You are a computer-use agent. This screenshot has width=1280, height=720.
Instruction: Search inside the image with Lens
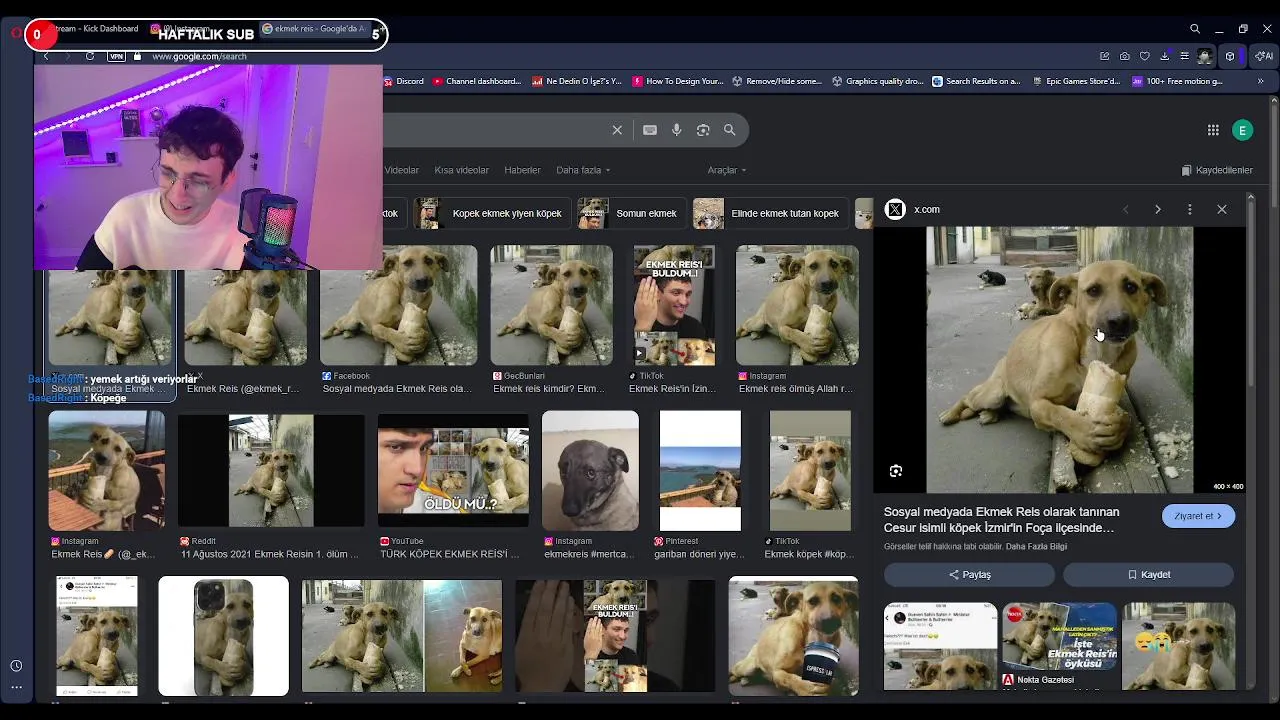click(896, 471)
